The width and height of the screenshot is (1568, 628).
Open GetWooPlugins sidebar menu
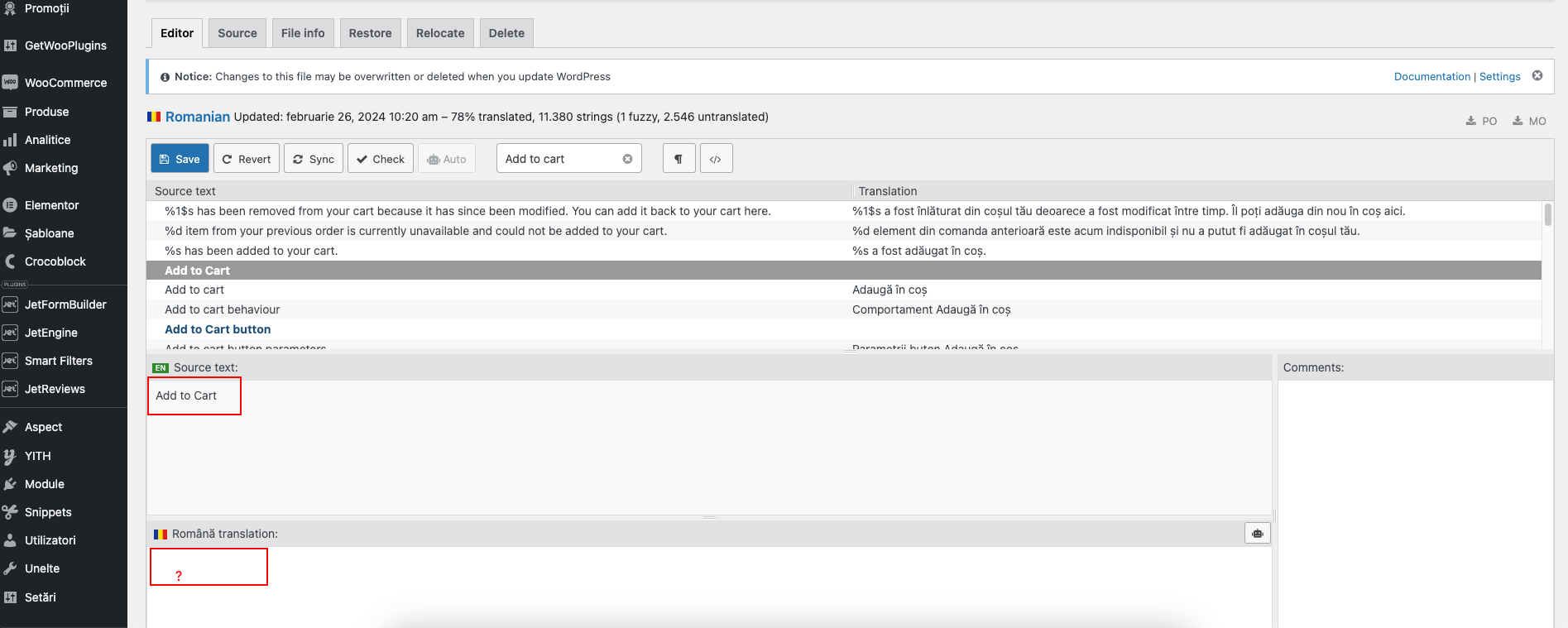(x=64, y=46)
